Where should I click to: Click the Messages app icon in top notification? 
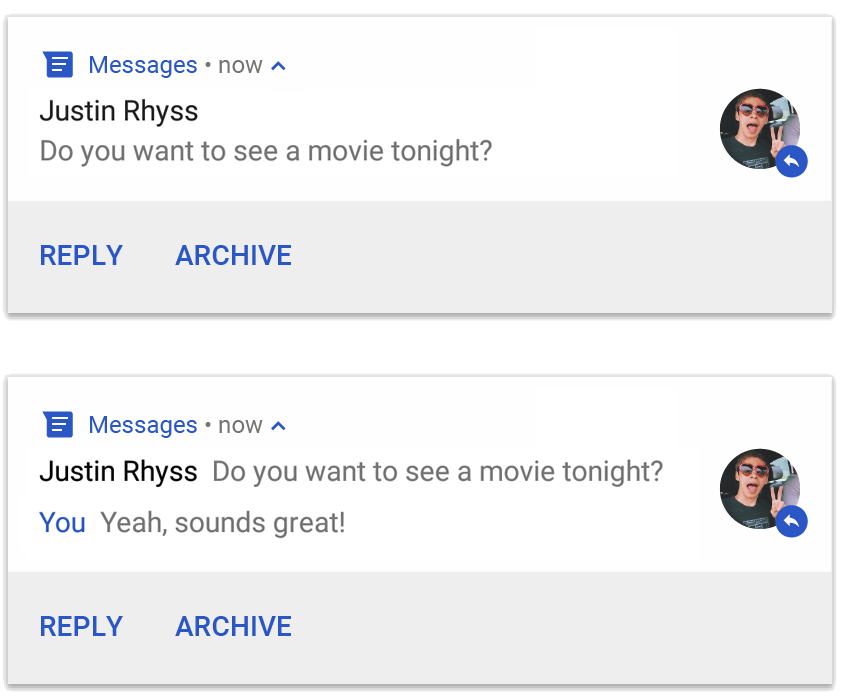58,64
